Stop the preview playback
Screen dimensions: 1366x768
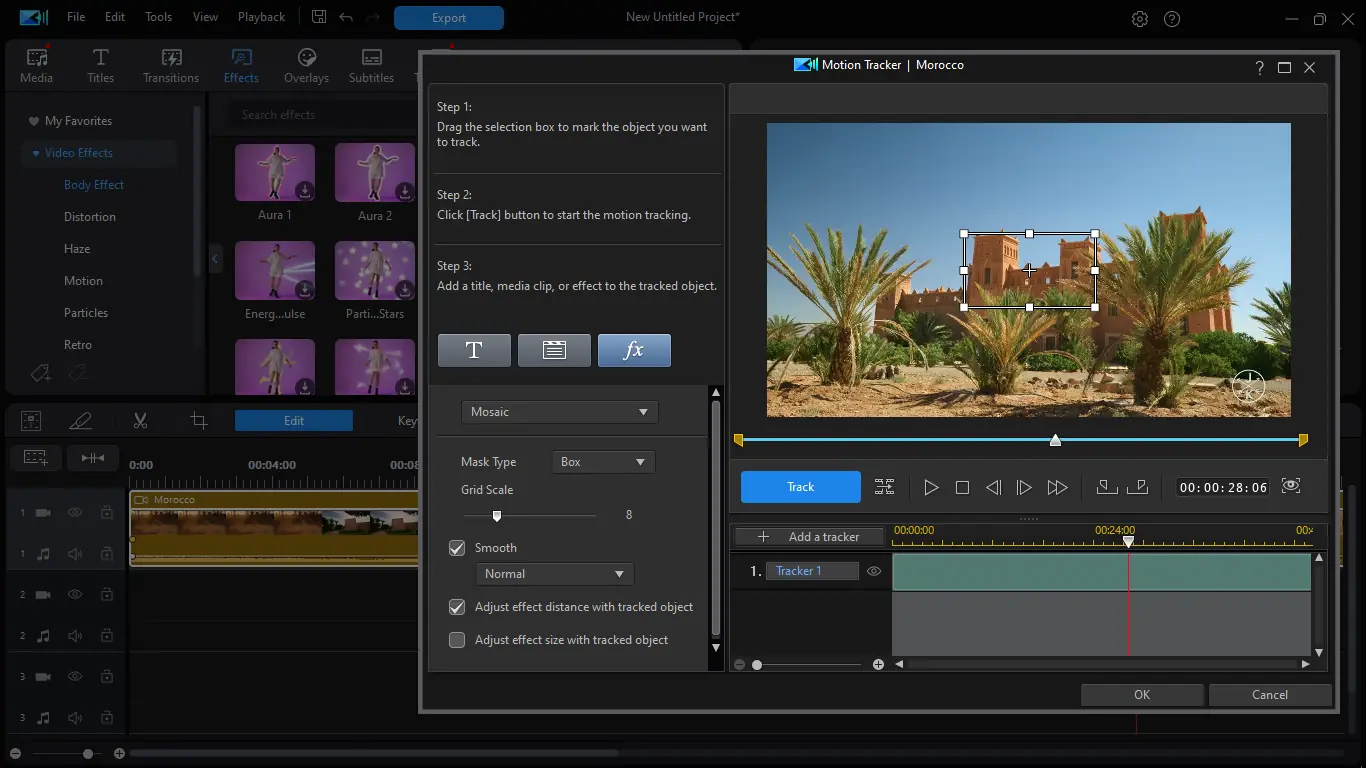(962, 487)
